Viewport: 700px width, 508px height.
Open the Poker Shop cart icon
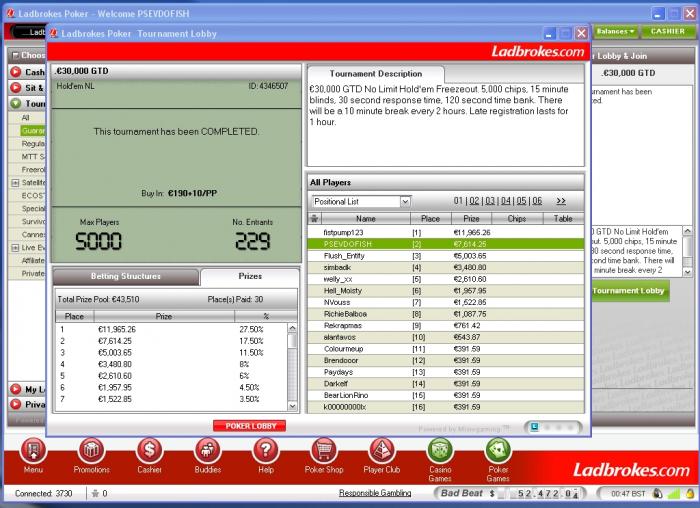(324, 451)
